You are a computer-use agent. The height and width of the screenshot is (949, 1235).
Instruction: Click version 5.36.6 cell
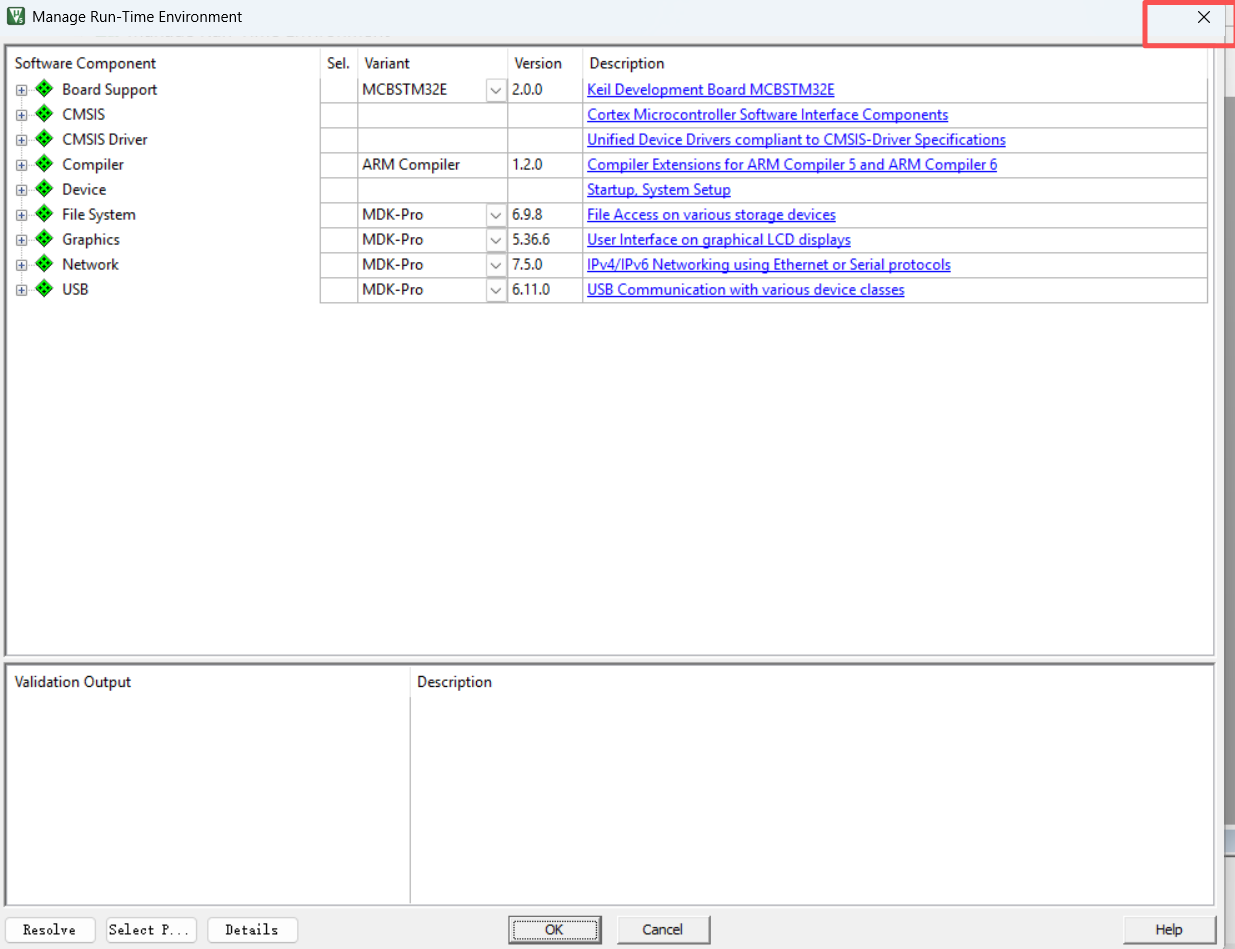pos(545,240)
